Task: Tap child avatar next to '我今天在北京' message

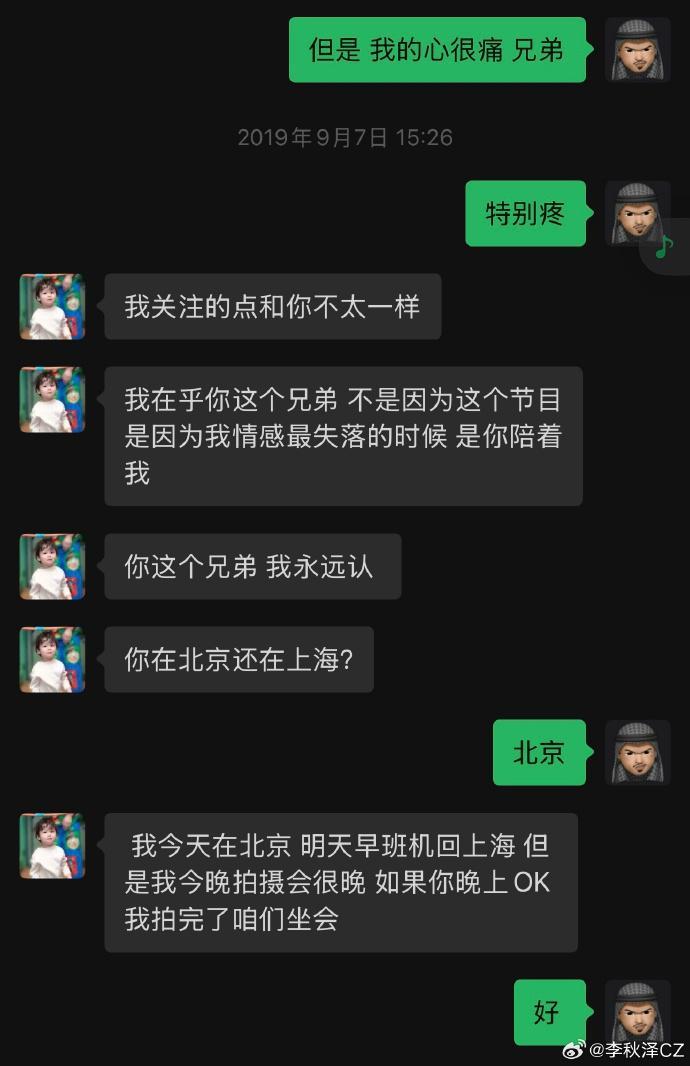Action: pyautogui.click(x=52, y=846)
